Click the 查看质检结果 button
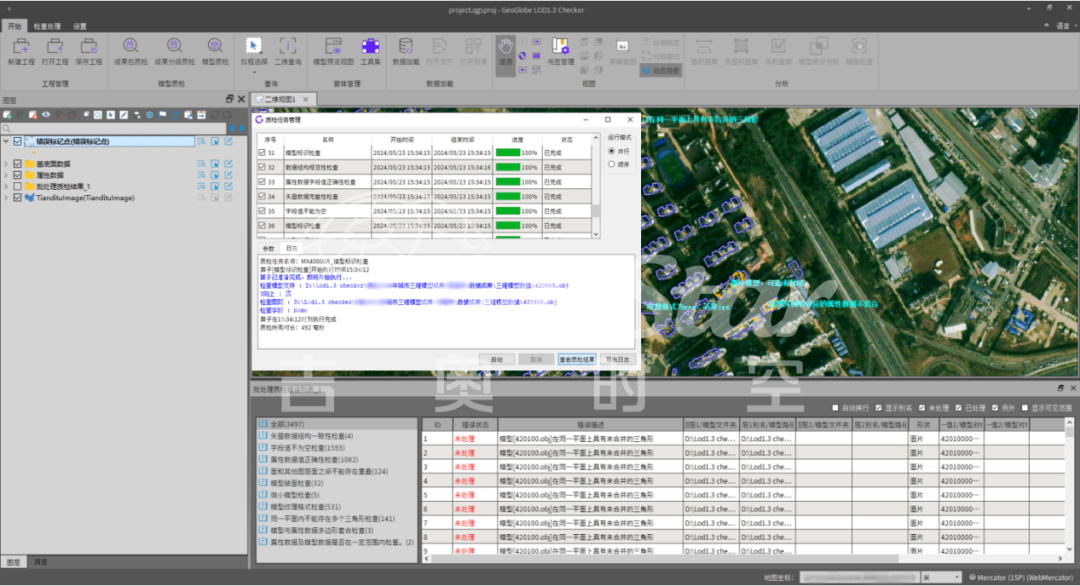Viewport: 1080px width, 586px height. click(x=577, y=358)
